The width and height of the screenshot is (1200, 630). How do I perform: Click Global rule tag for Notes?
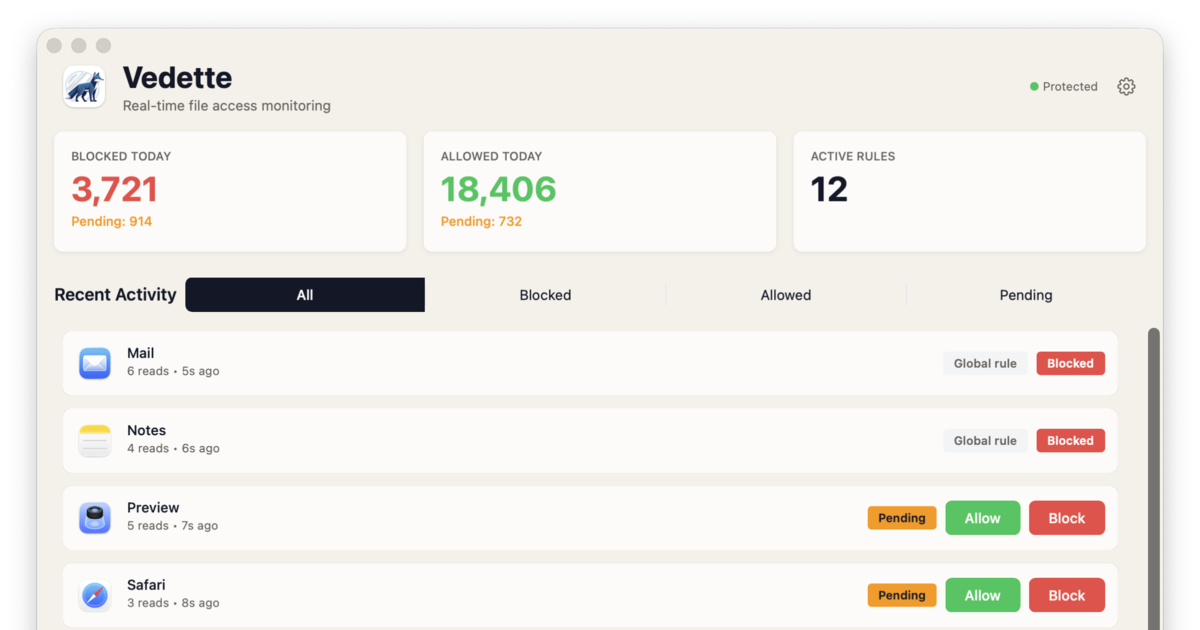[985, 441]
